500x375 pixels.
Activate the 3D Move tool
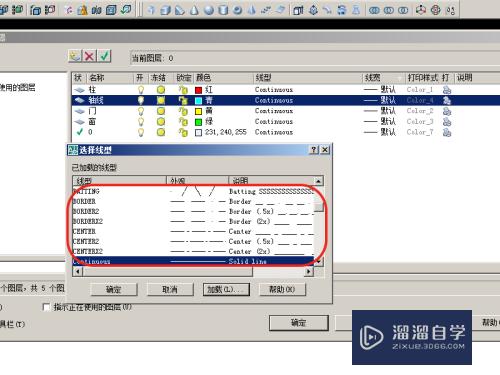click(421, 10)
